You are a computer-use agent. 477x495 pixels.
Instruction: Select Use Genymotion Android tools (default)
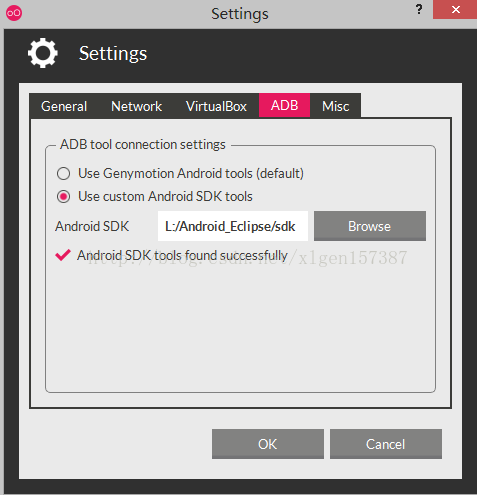[x=180, y=174]
